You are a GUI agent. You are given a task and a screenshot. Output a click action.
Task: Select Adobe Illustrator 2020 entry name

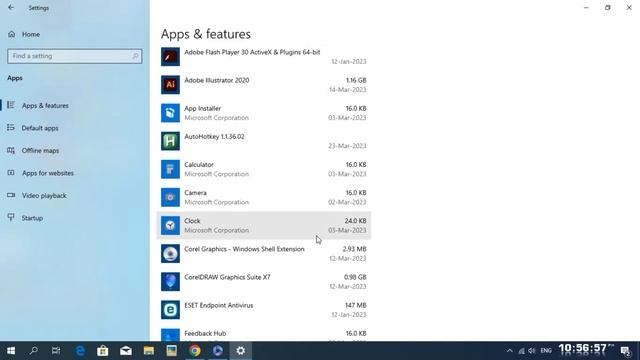pos(217,80)
